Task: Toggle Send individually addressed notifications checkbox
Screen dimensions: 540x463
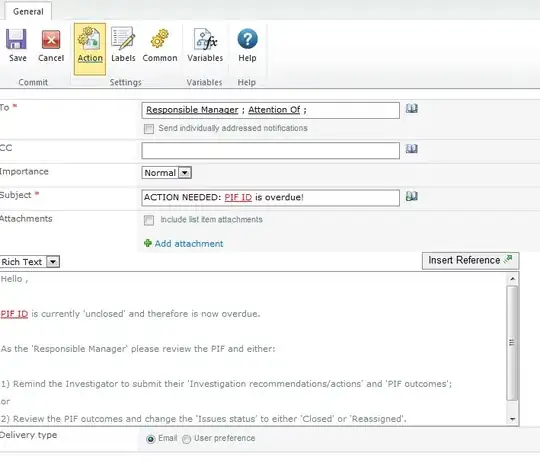Action: click(x=149, y=129)
